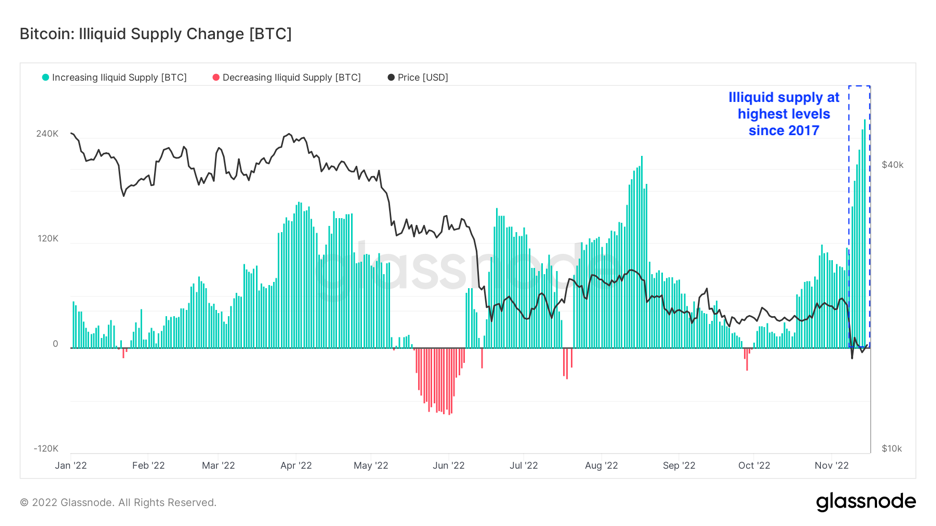Select the Jan '22 x-axis label
The image size is (936, 526).
pyautogui.click(x=70, y=465)
